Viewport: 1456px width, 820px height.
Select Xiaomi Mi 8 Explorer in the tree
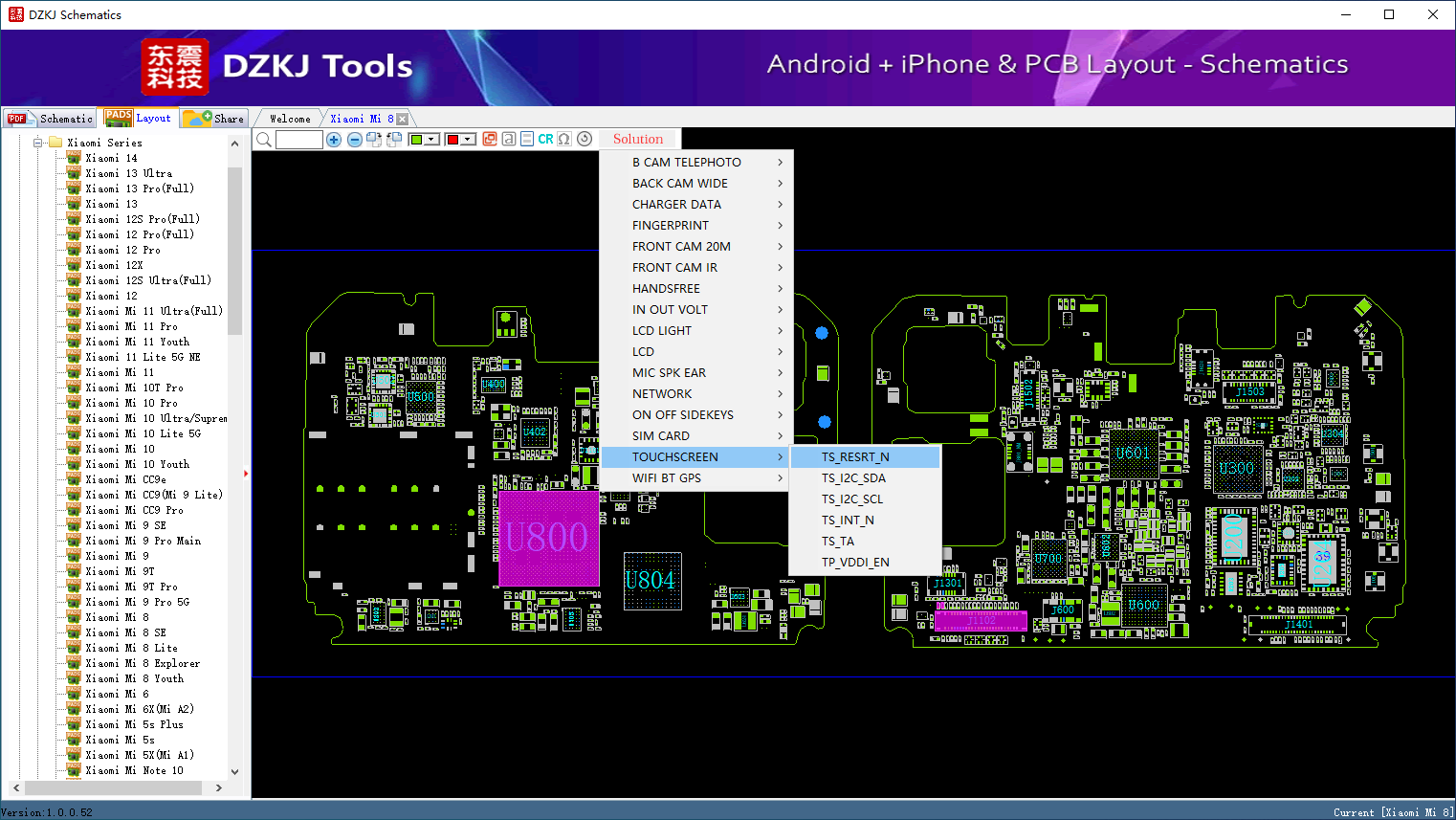click(x=143, y=663)
